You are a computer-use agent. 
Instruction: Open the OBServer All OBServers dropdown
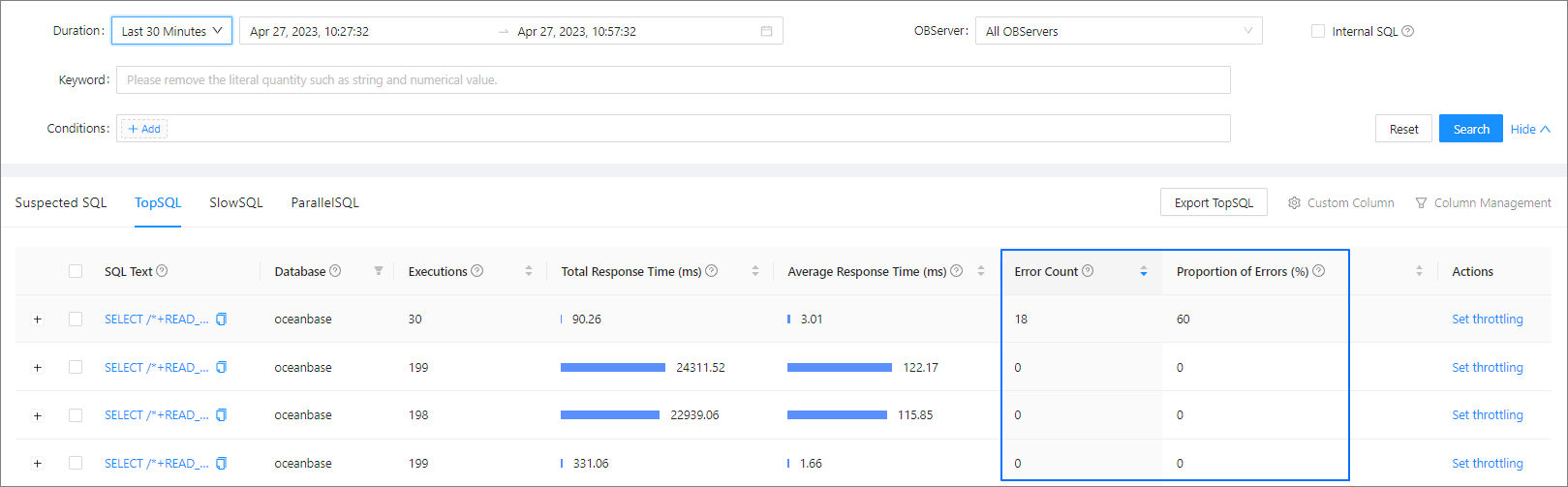1118,31
